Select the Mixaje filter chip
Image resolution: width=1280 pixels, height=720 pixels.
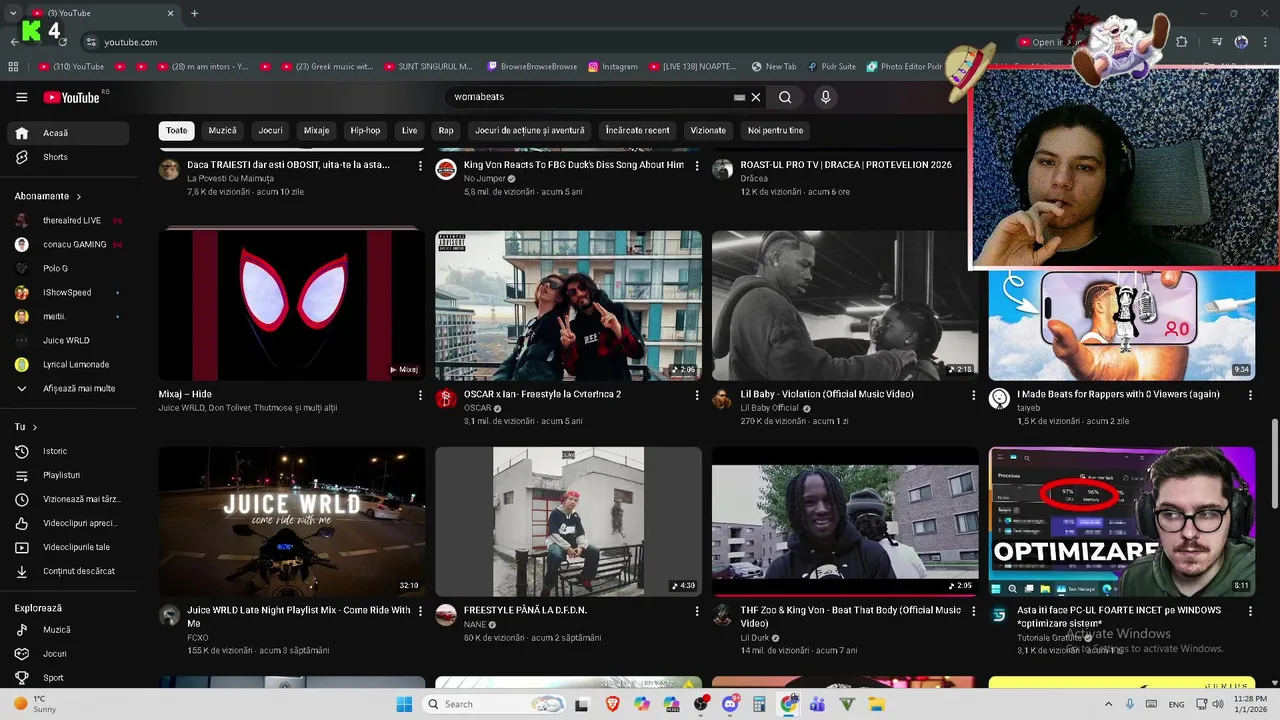316,130
